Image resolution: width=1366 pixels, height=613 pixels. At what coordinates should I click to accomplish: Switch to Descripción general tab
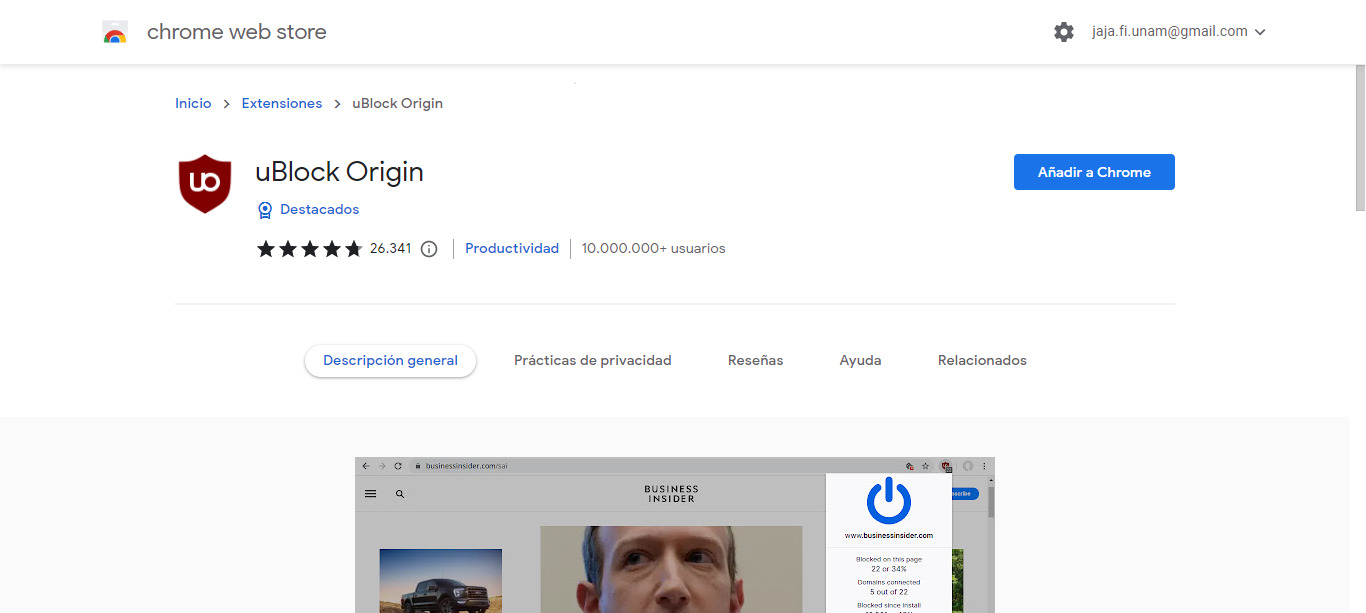point(390,361)
